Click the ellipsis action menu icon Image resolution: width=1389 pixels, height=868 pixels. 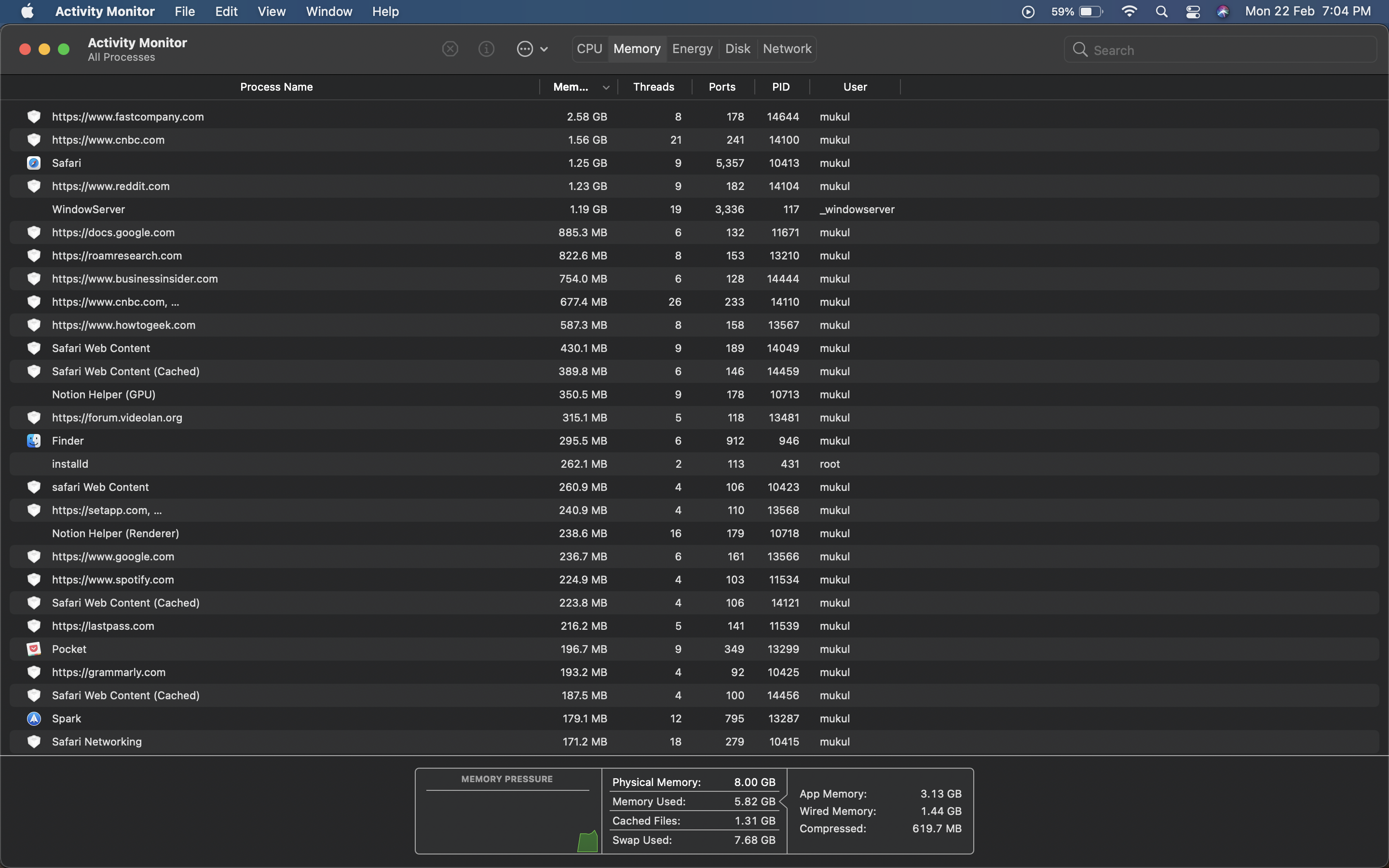[x=525, y=49]
